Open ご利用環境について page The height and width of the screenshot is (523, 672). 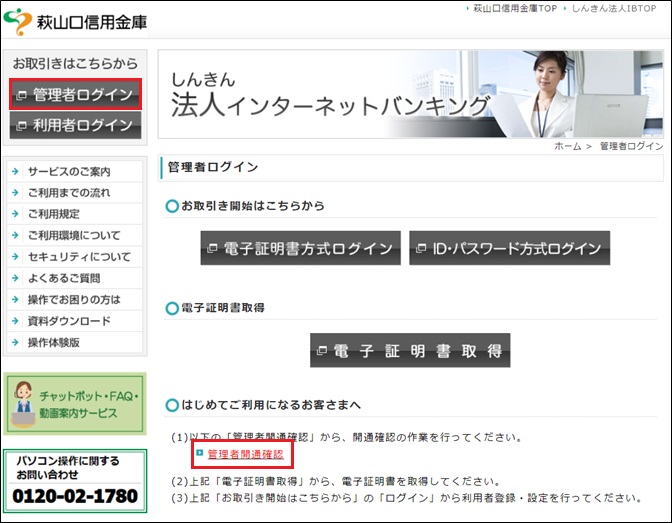(74, 236)
